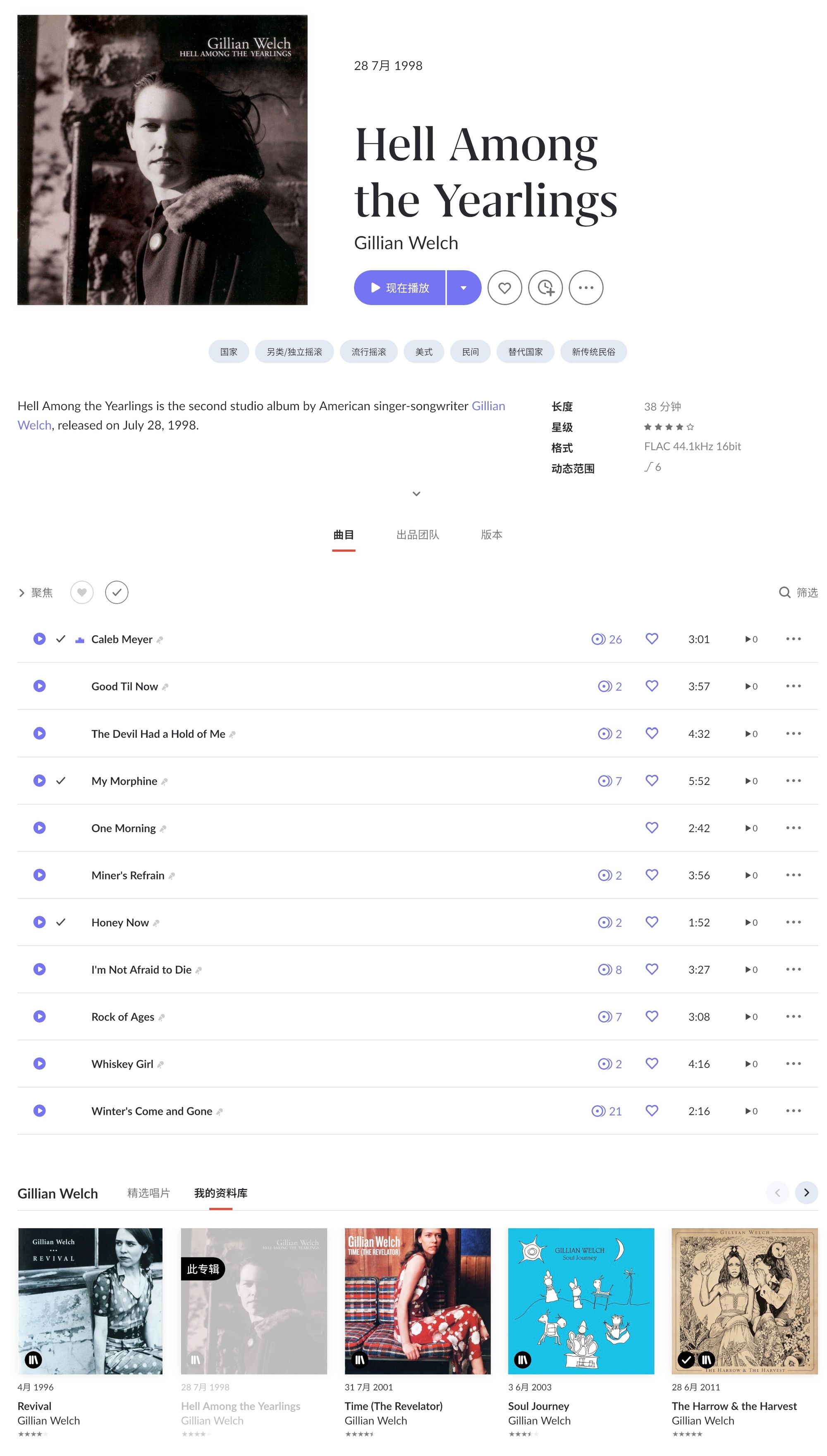Open the 筛选 track filter search
The width and height of the screenshot is (827, 1456).
798,593
